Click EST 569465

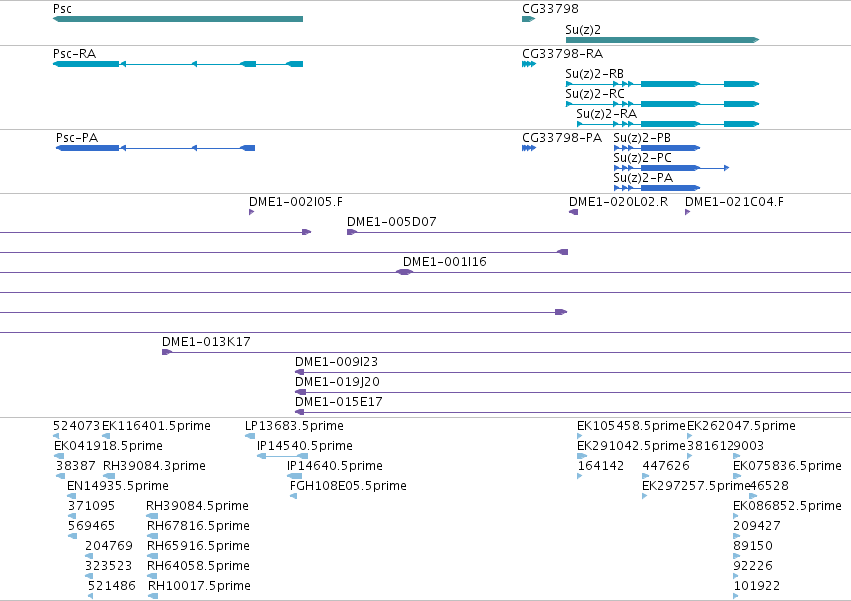91,526
